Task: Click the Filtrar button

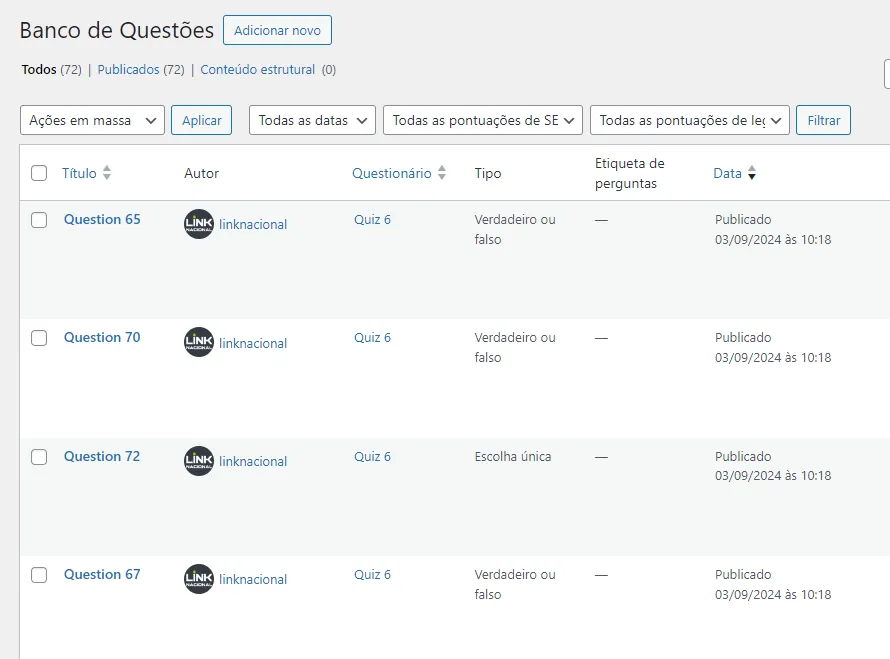Action: pos(823,120)
